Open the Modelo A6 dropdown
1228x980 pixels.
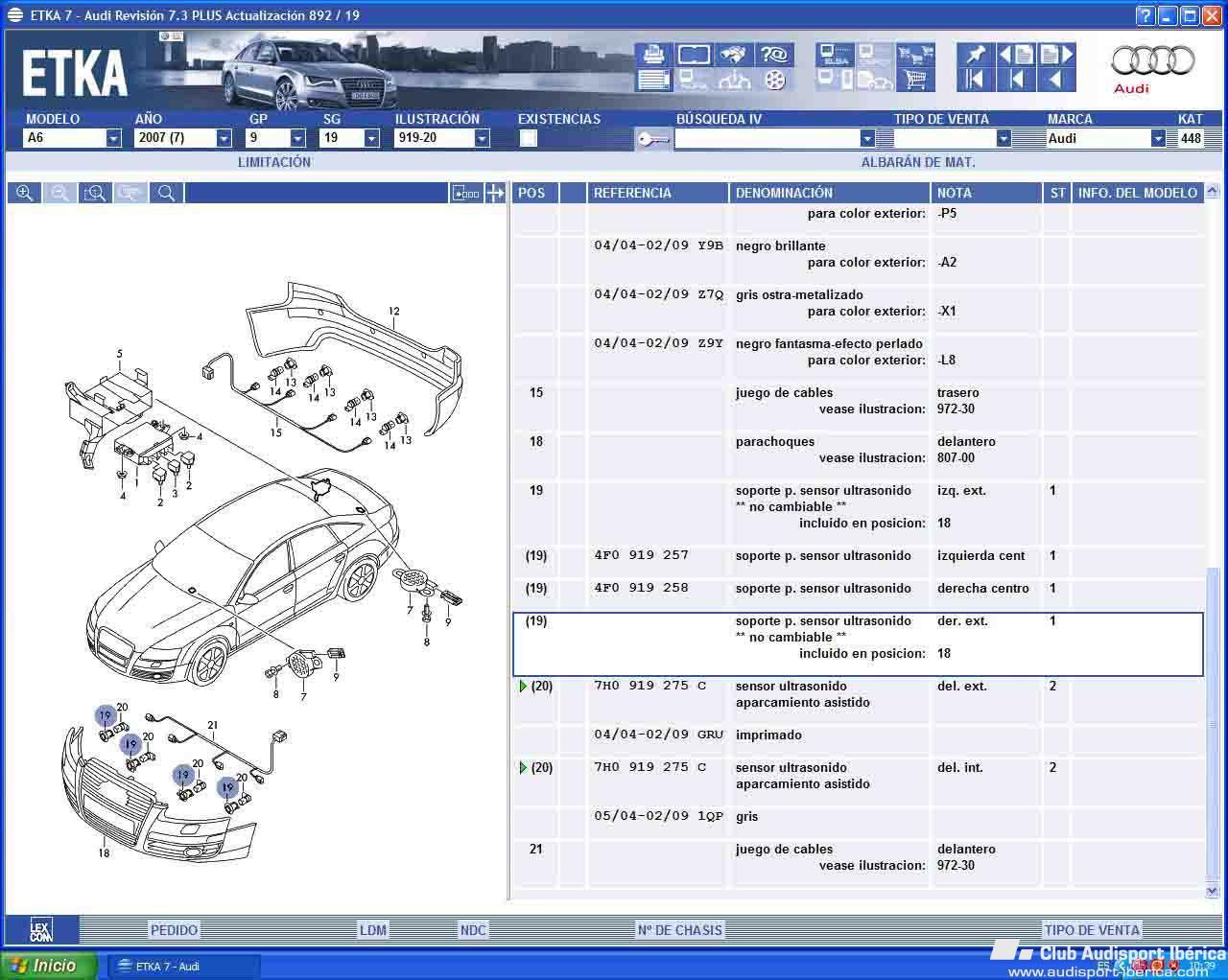pyautogui.click(x=113, y=138)
